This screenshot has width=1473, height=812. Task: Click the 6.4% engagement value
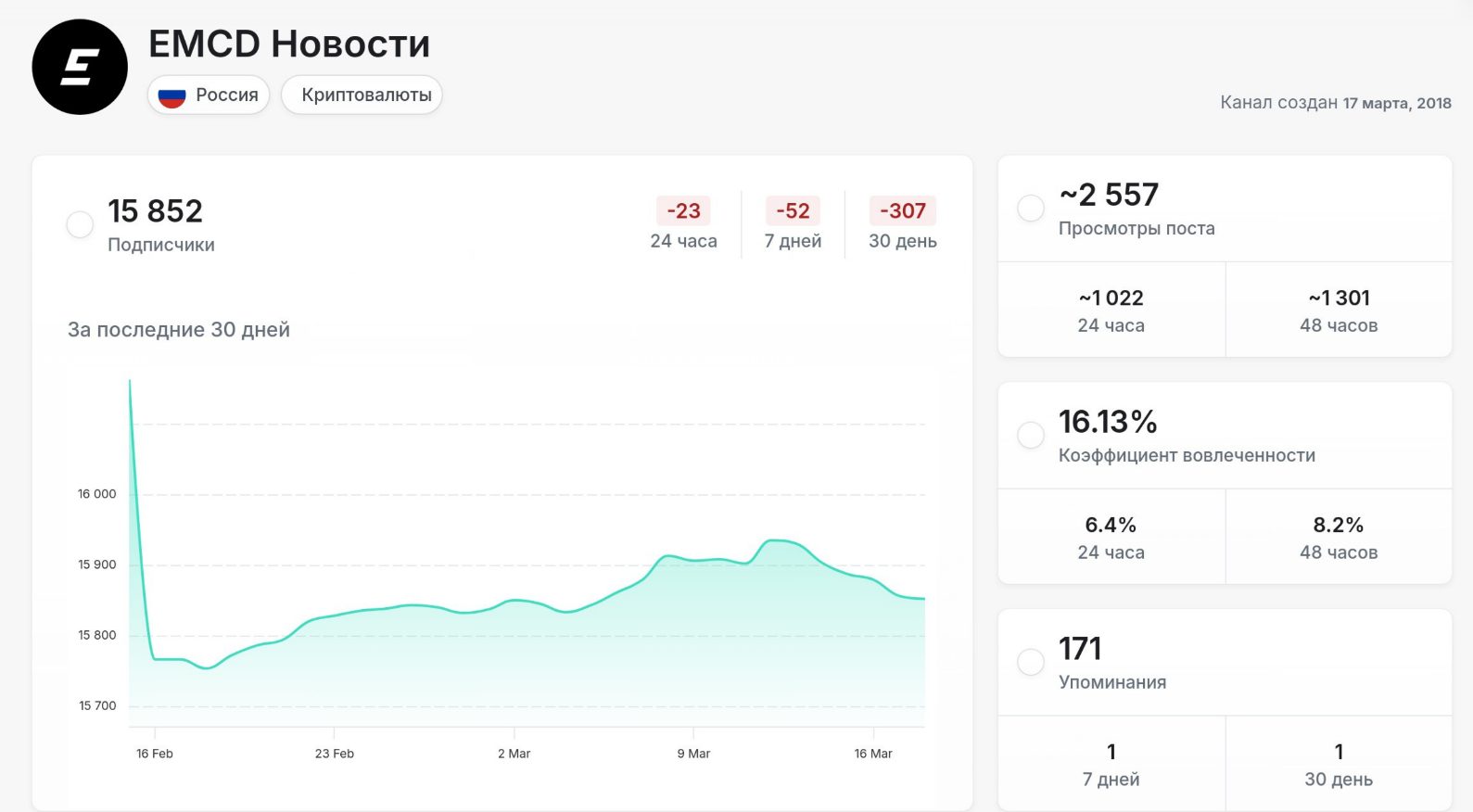(1111, 525)
